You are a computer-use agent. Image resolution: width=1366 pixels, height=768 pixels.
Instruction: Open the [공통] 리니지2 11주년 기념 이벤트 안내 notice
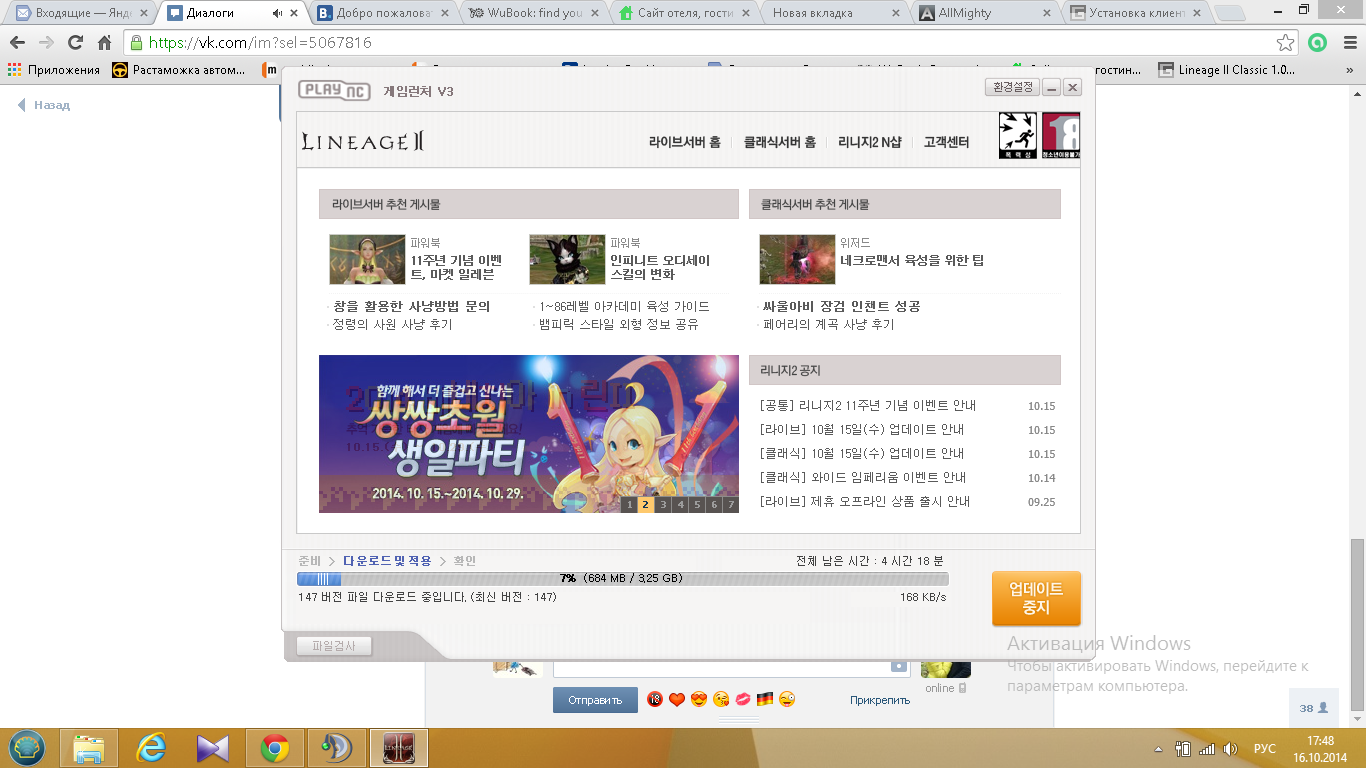[x=868, y=406]
